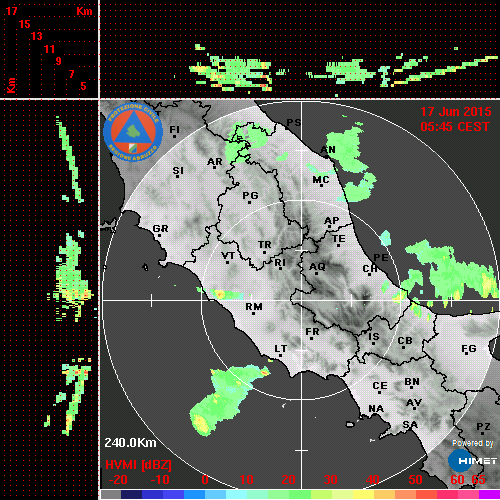Click the radar center crosshair

(x=302, y=300)
